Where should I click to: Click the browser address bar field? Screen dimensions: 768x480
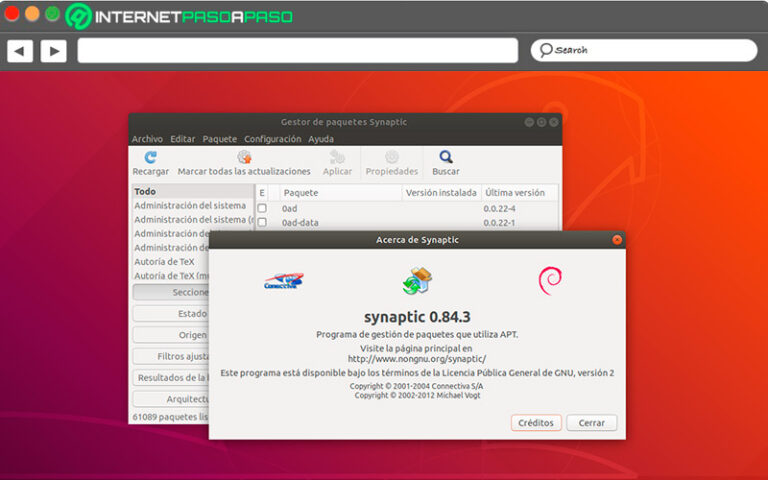297,51
